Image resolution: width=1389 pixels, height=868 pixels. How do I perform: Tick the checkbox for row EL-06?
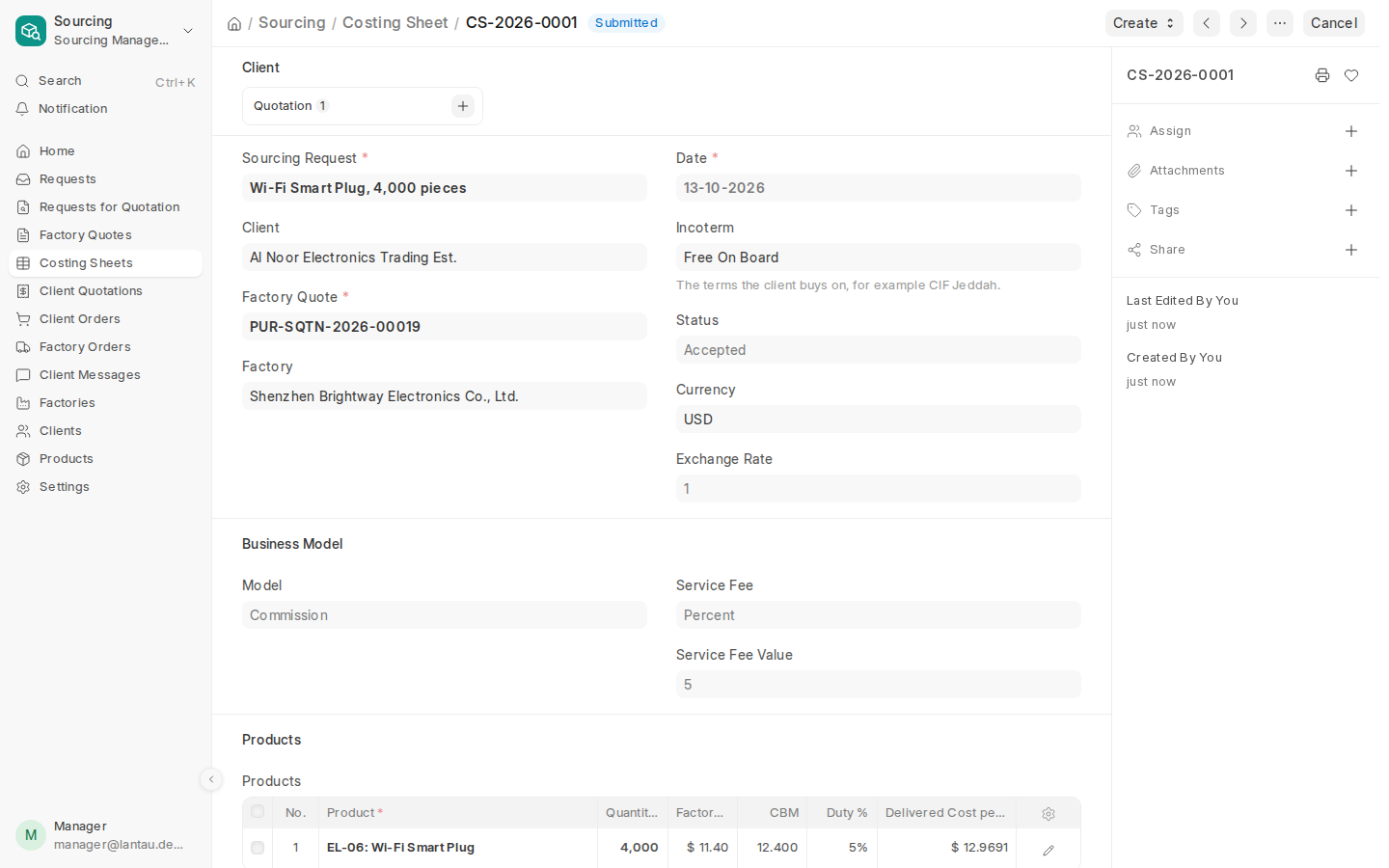click(x=258, y=848)
